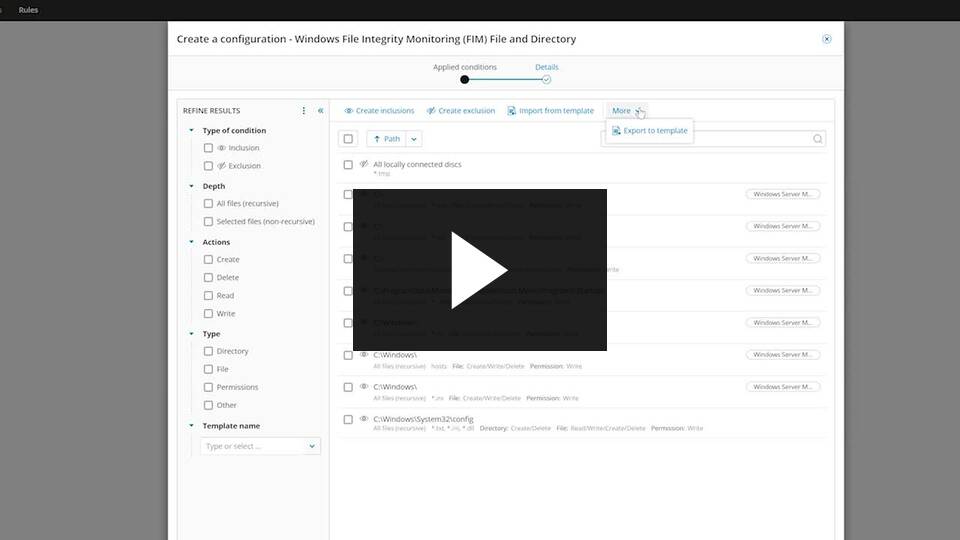Tick the Write action checkbox
Image resolution: width=960 pixels, height=540 pixels.
(208, 313)
